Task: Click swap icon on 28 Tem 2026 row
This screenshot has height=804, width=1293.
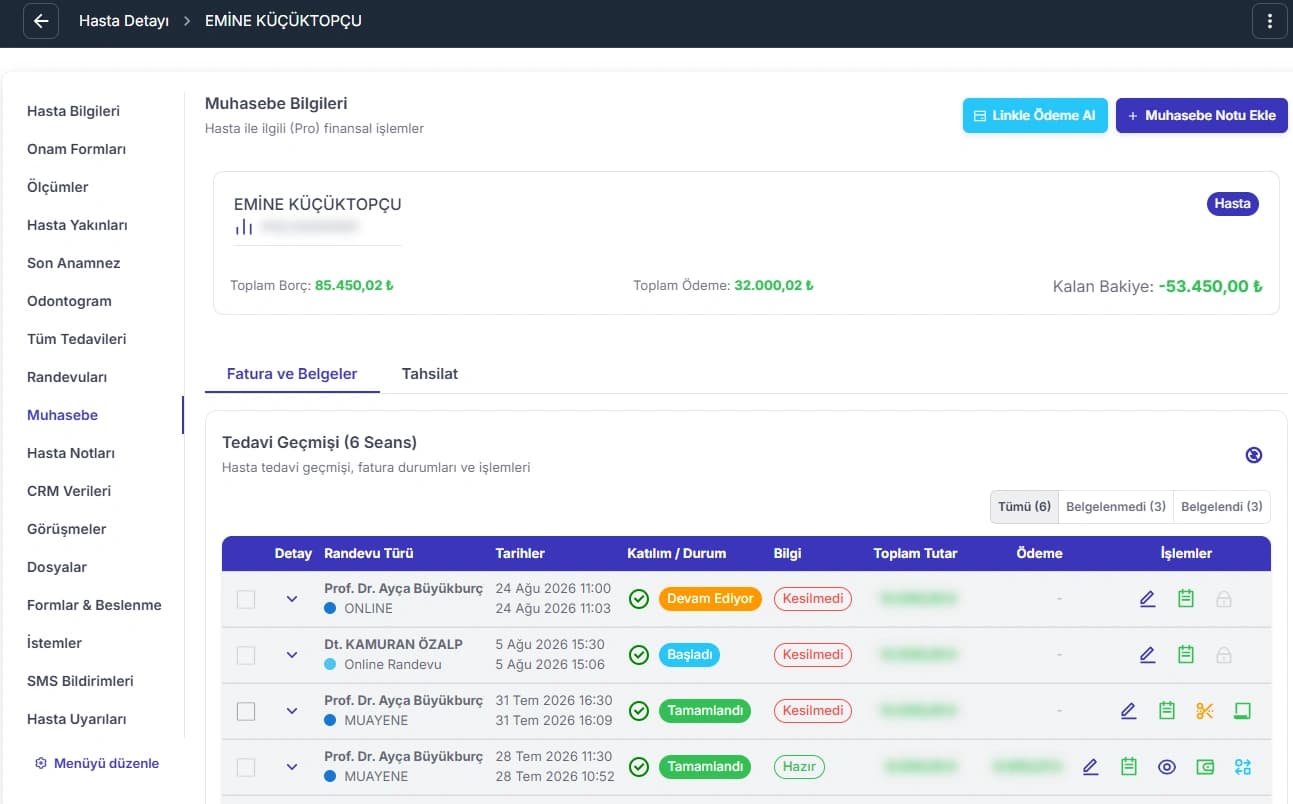Action: tap(1243, 767)
